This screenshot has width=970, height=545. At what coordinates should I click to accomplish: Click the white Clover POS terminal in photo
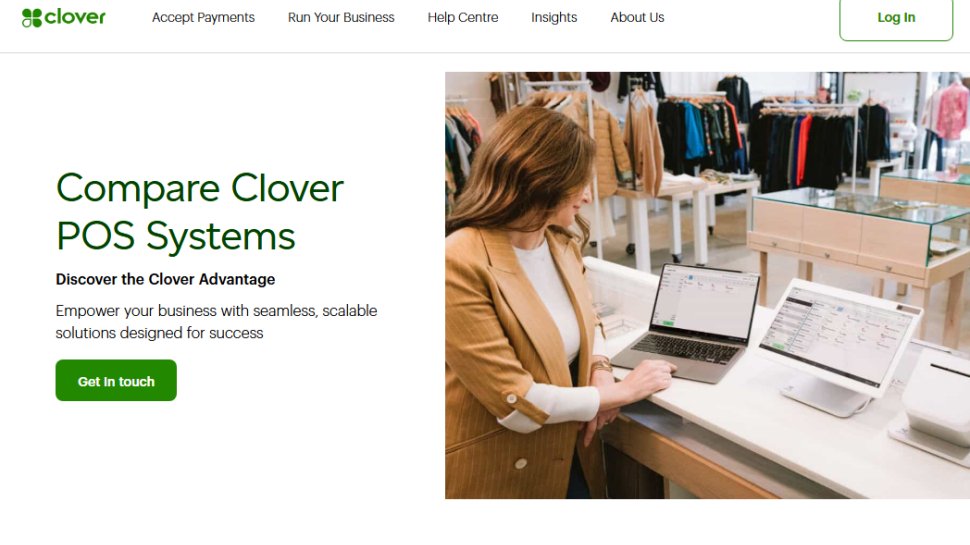tap(836, 347)
